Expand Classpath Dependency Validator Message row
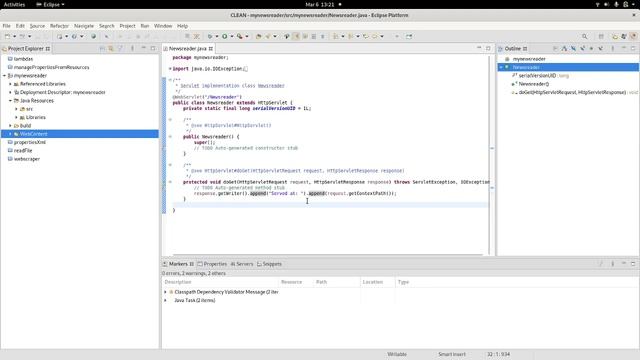Screen dimensions: 640x360 coord(166,292)
